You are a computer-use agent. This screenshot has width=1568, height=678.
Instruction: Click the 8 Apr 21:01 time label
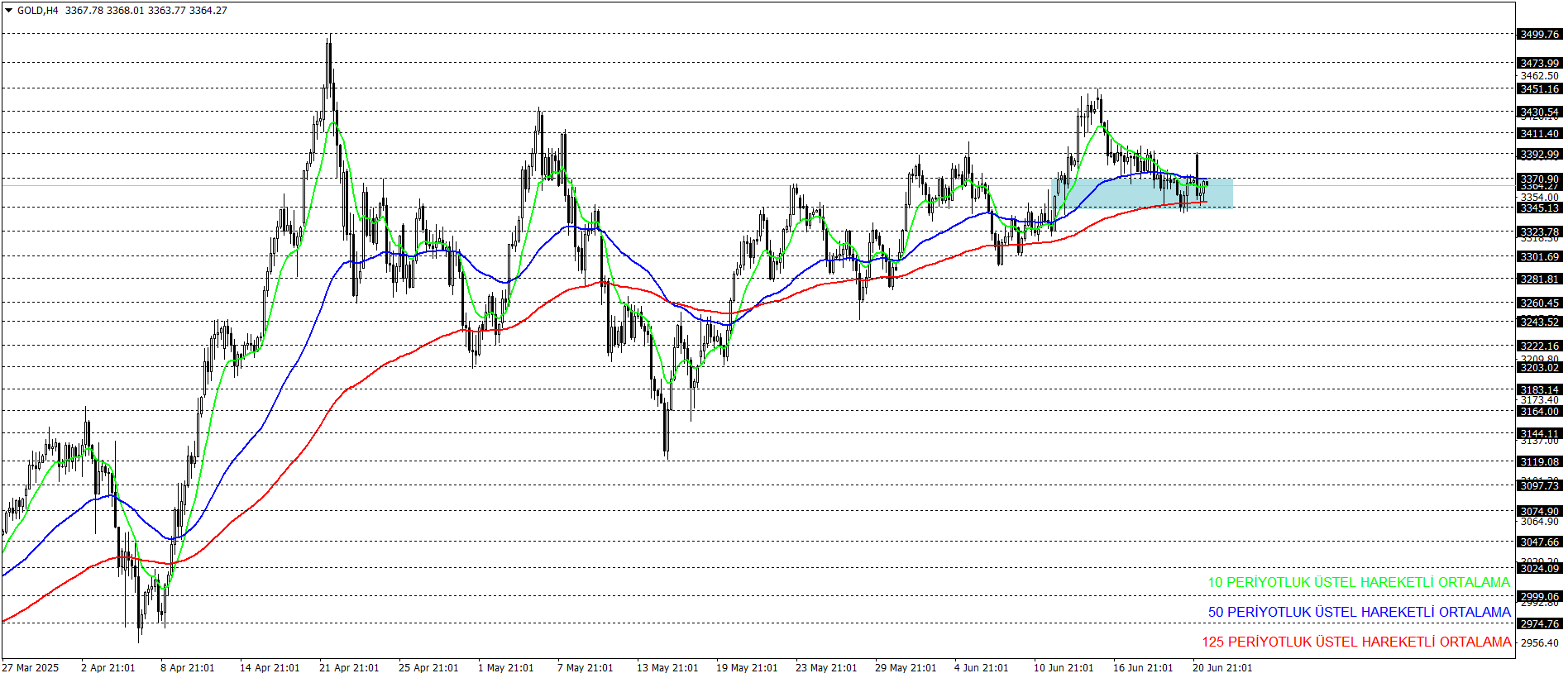[x=187, y=667]
